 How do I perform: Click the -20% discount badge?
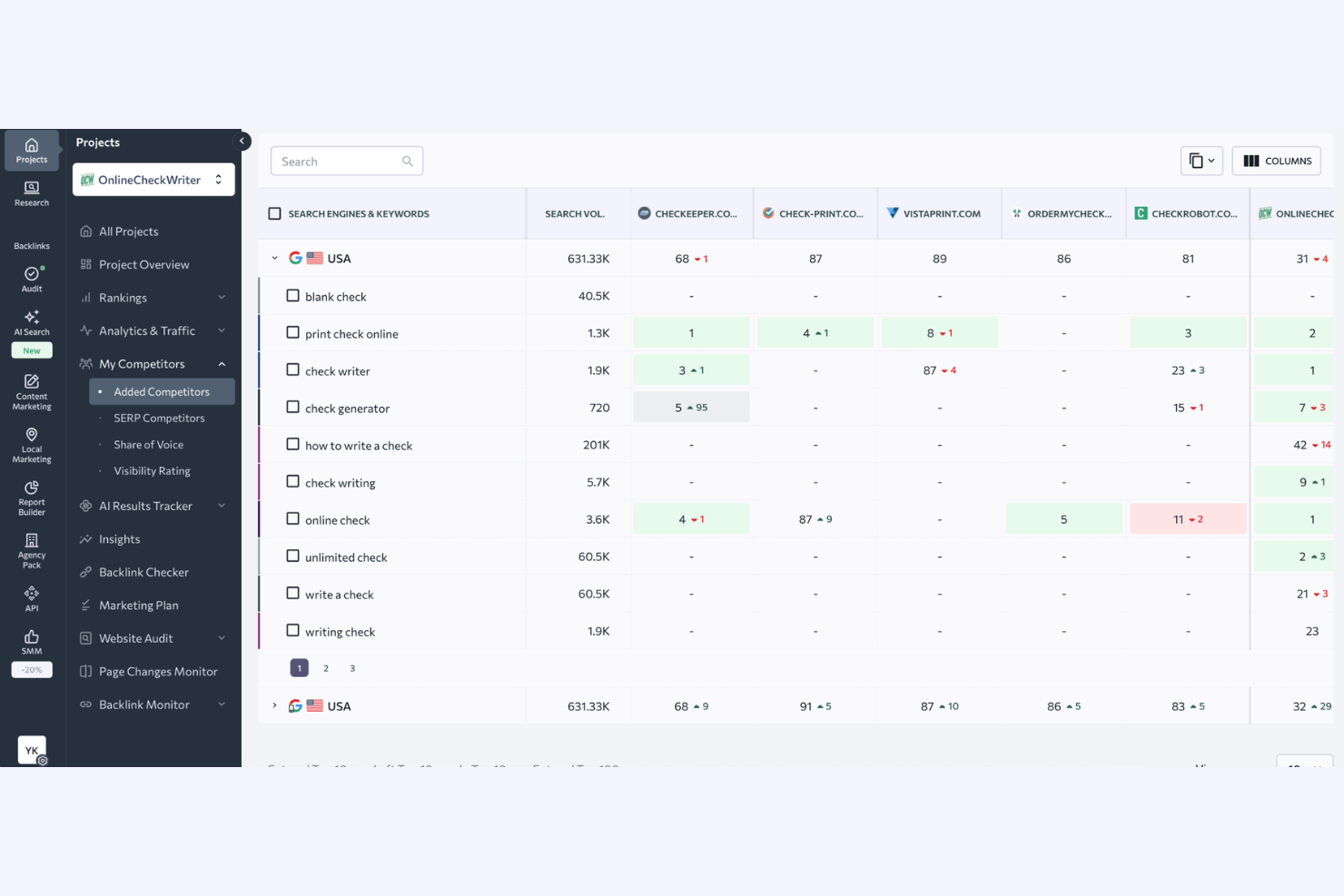(x=32, y=670)
